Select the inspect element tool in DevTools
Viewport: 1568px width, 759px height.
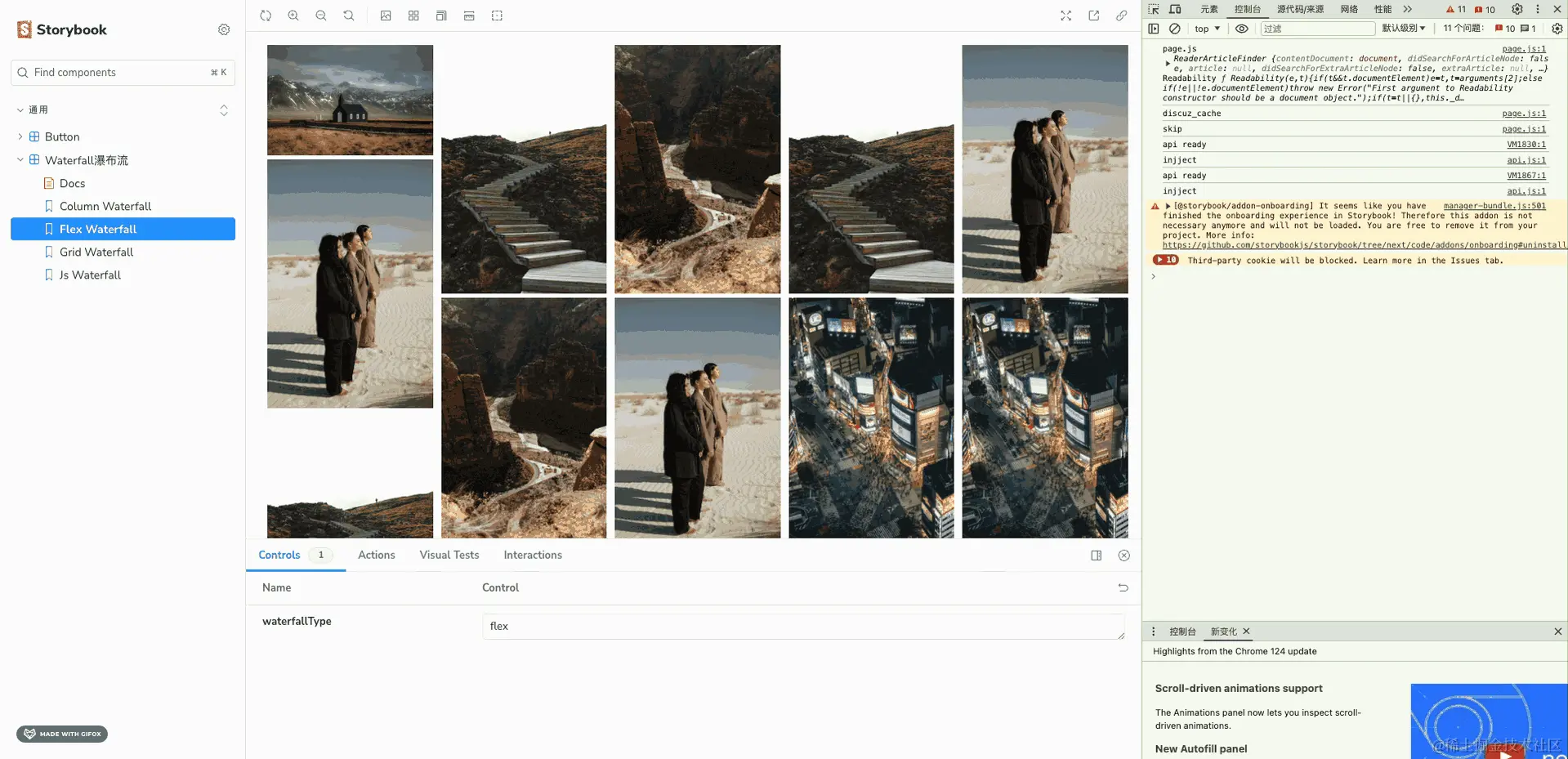tap(1152, 9)
